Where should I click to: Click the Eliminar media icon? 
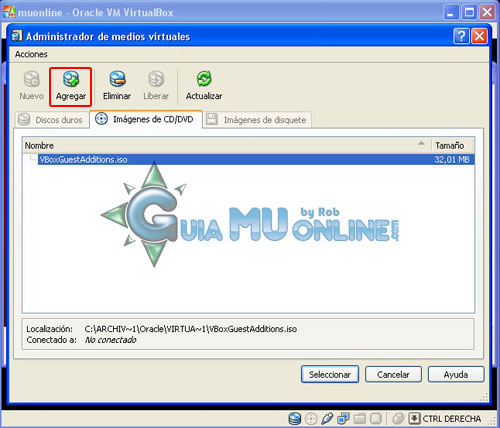tap(117, 79)
